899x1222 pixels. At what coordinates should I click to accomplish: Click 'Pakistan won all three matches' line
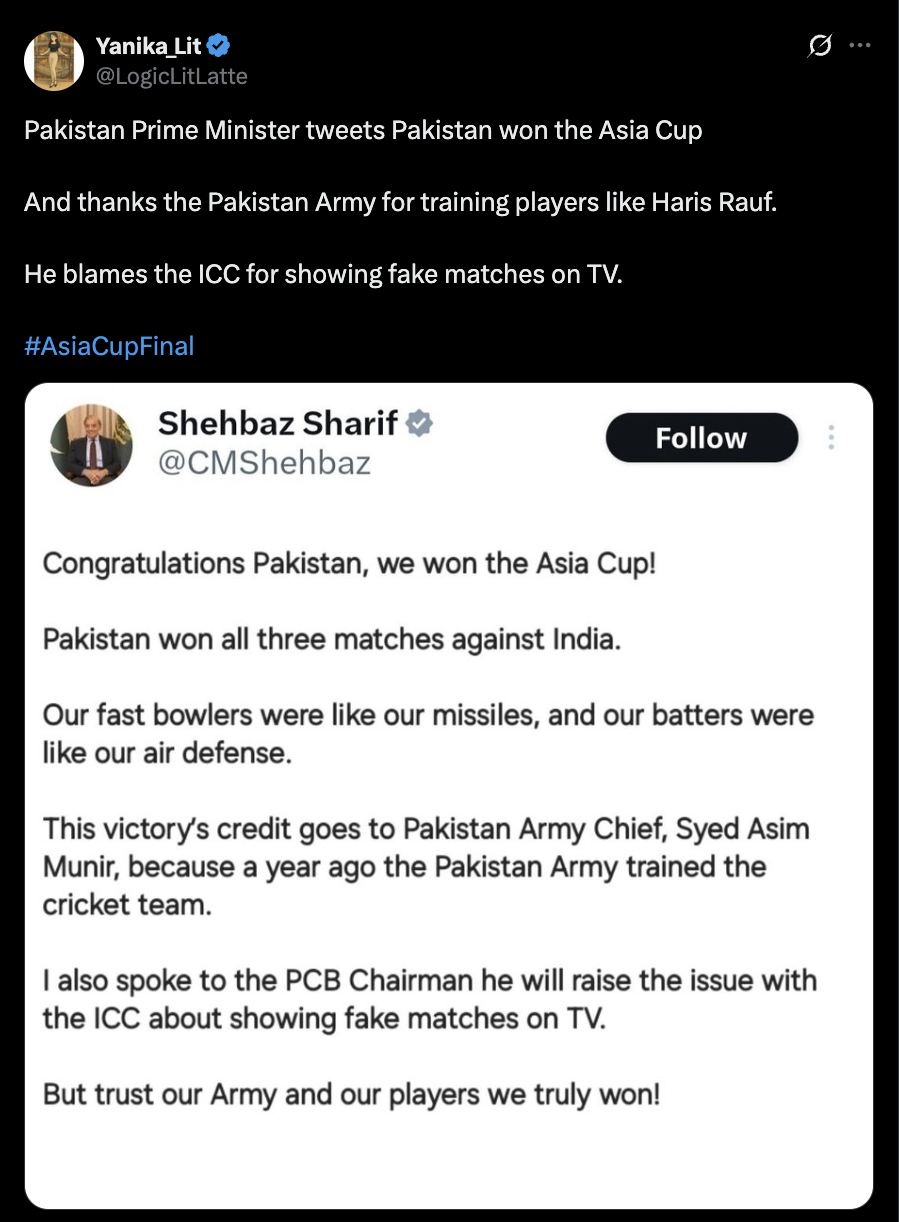point(332,639)
